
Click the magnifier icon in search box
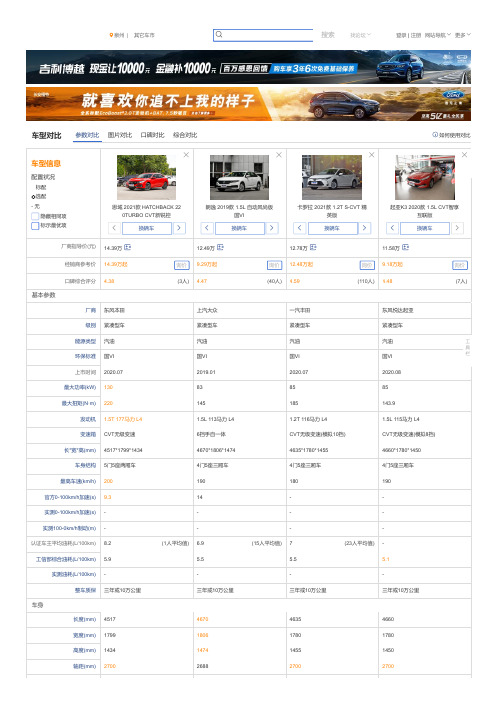click(x=219, y=35)
